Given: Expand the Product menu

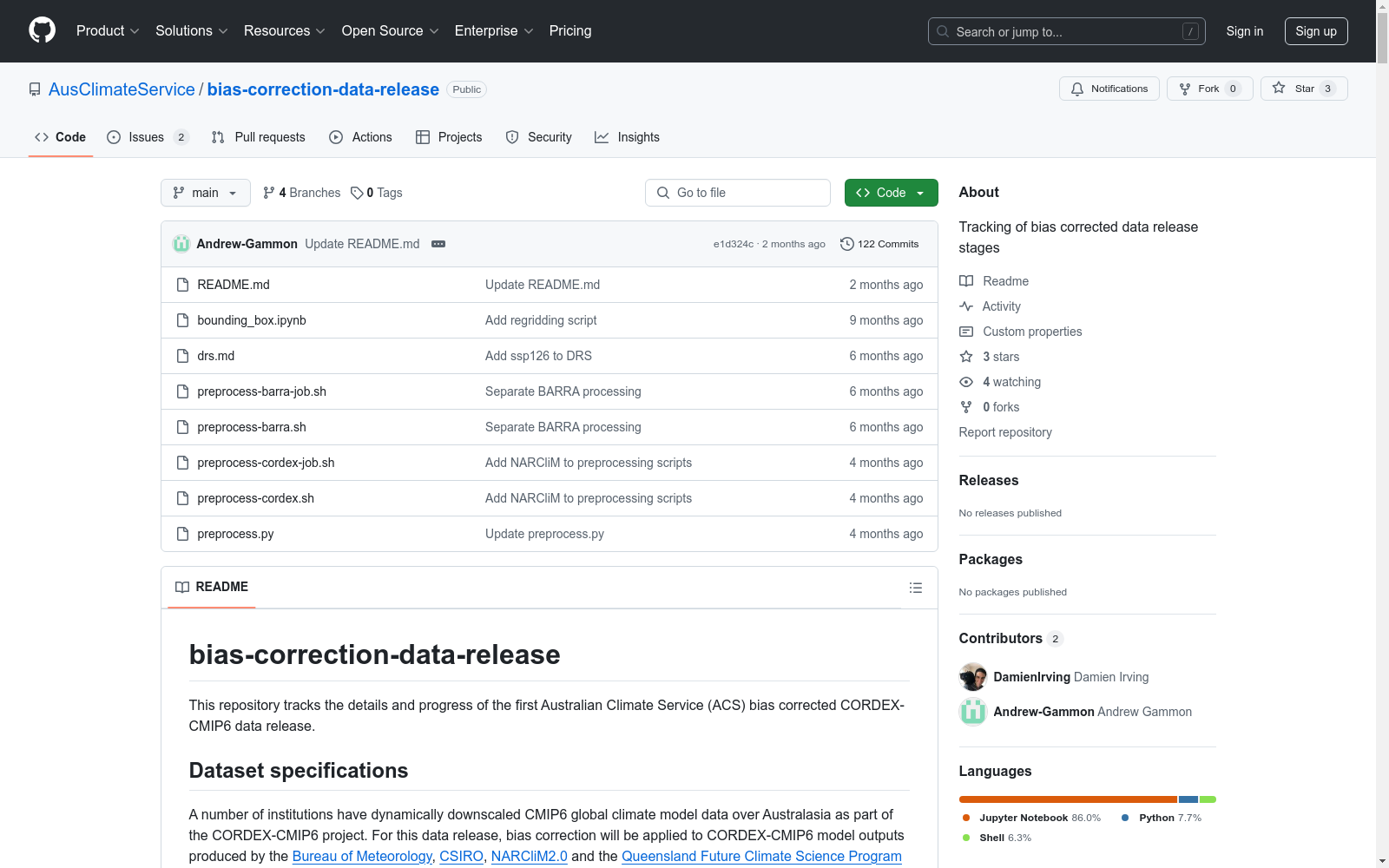Looking at the screenshot, I should pyautogui.click(x=108, y=31).
